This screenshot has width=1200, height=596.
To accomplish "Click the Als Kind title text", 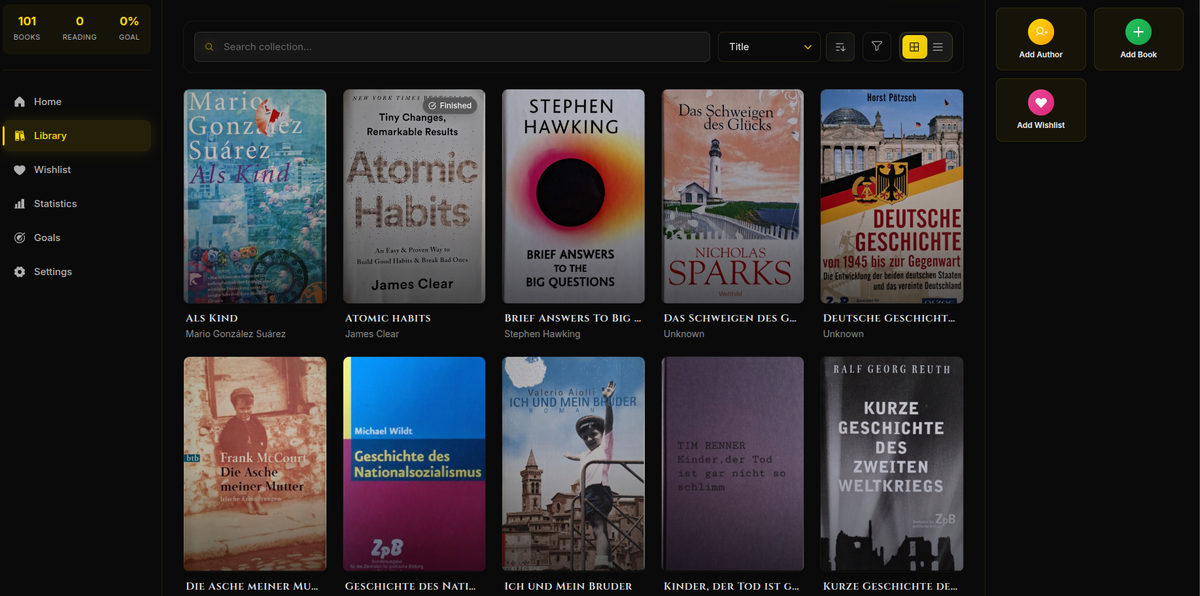I will (x=212, y=318).
